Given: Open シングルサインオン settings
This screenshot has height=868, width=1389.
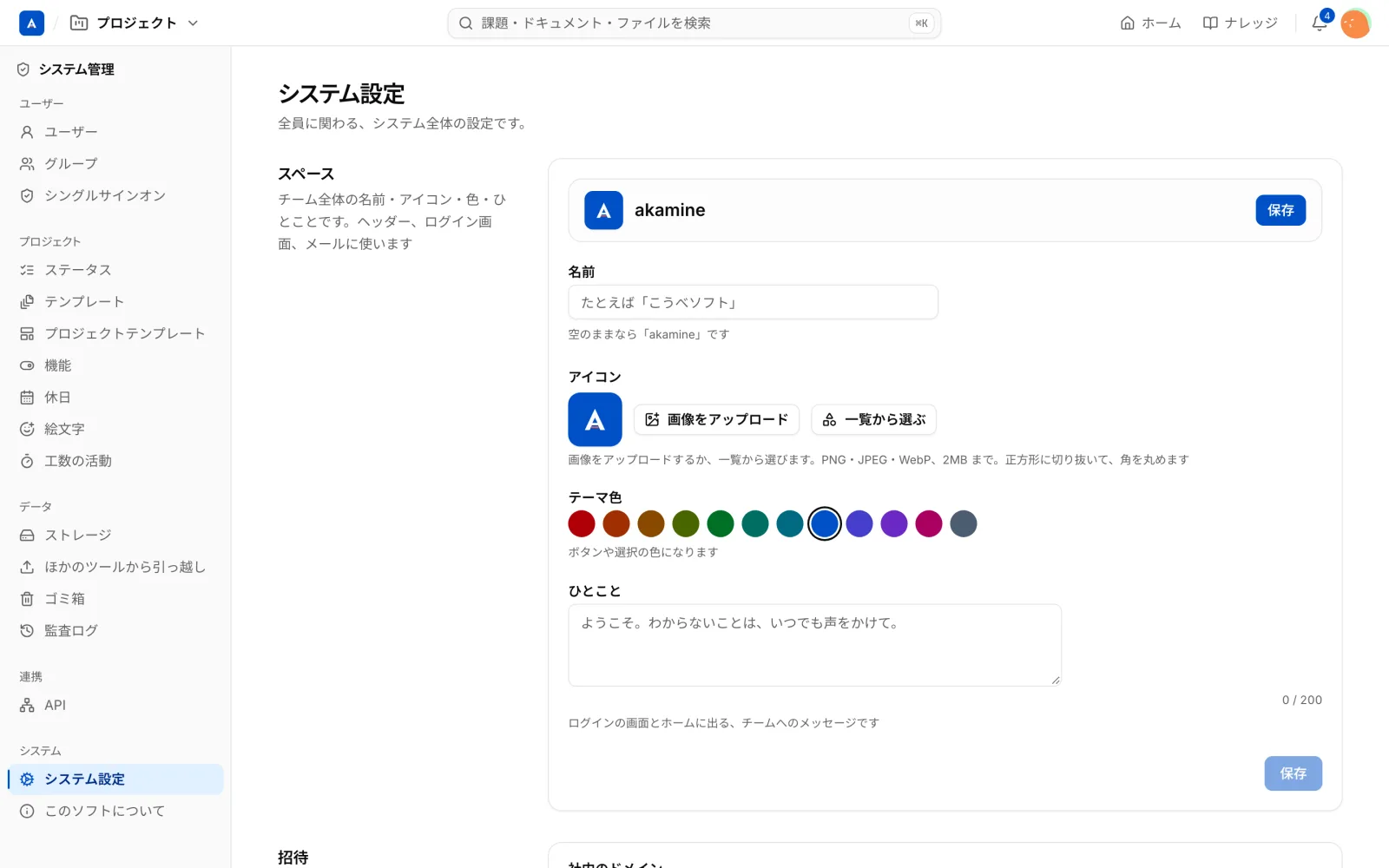Looking at the screenshot, I should click(x=115, y=196).
